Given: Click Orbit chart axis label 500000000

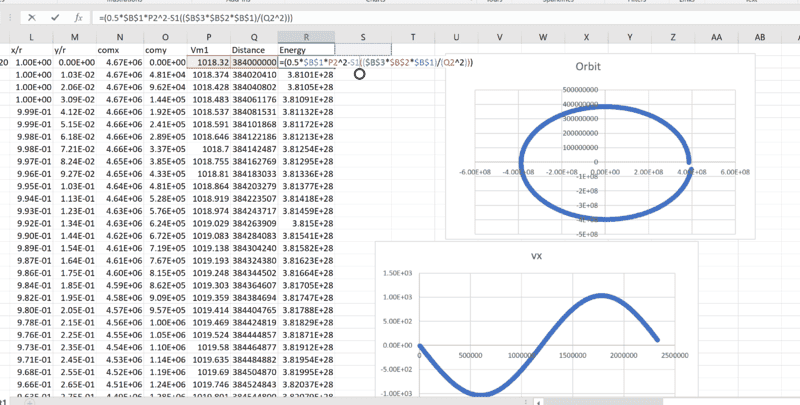Looking at the screenshot, I should (582, 89).
